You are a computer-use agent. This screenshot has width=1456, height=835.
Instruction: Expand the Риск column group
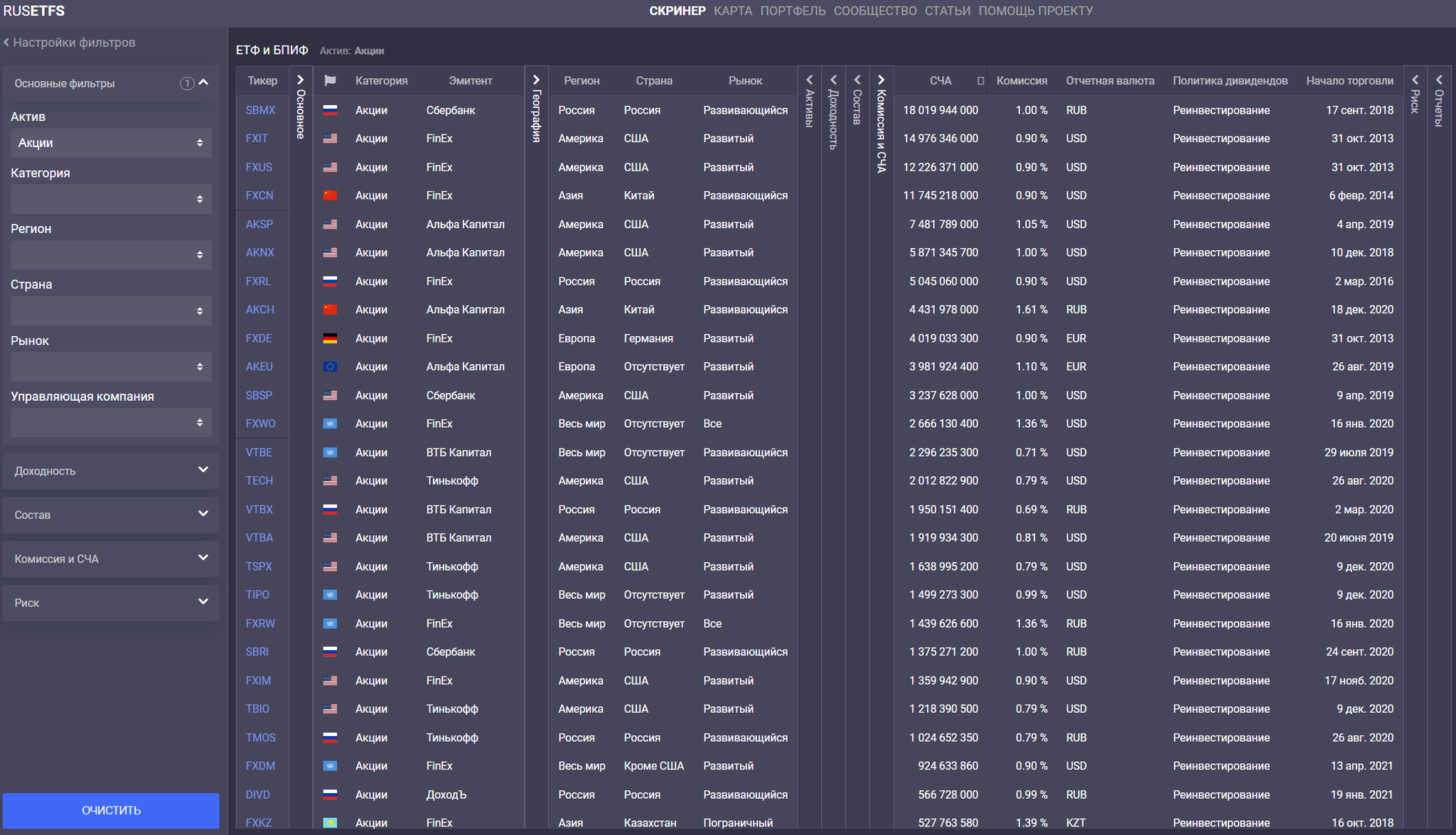1415,80
